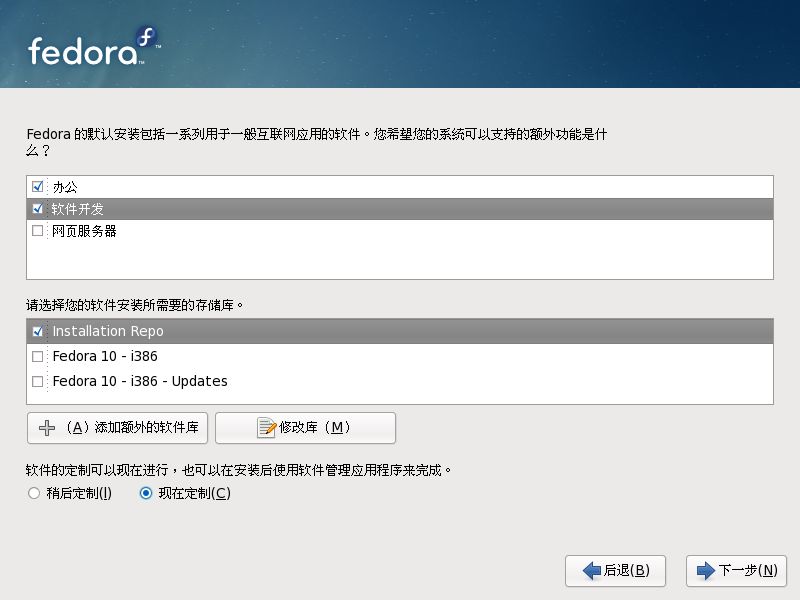Toggle the Installation Repo checkbox
This screenshot has height=600, width=800.
[37, 331]
